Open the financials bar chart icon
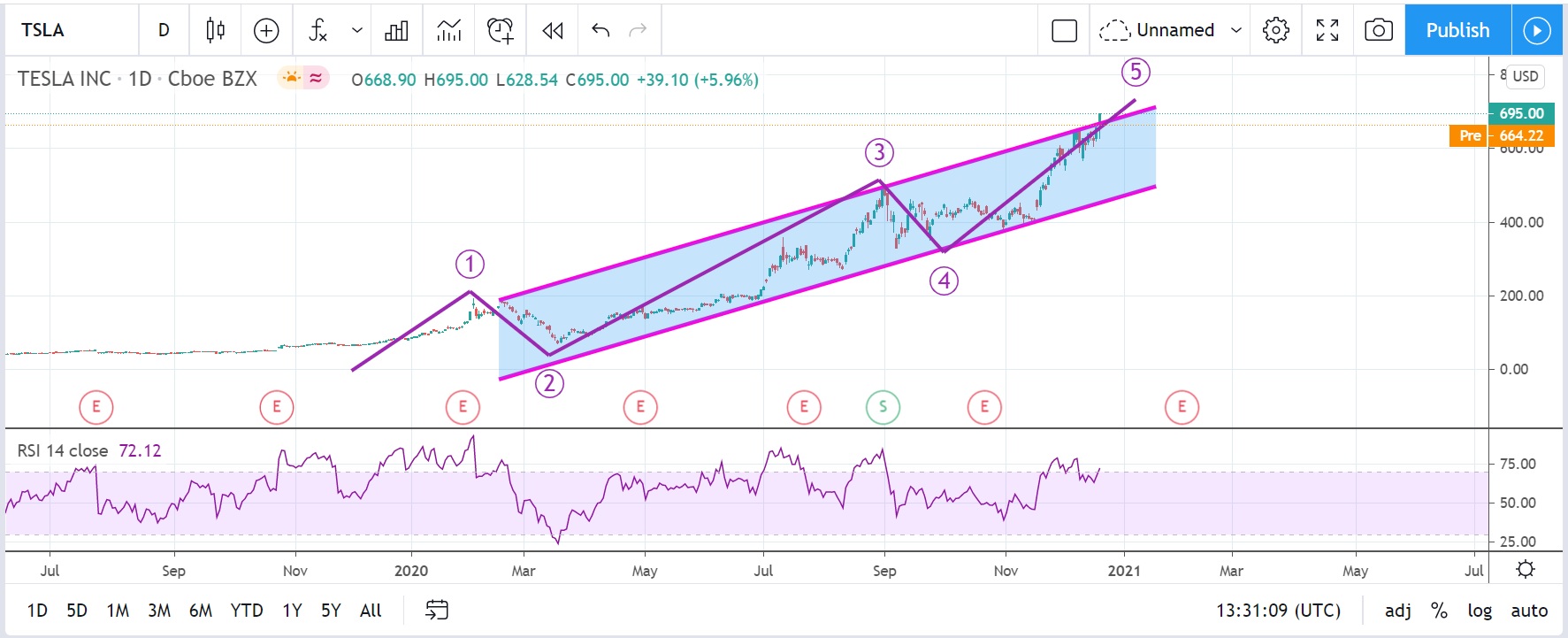This screenshot has width=1568, height=638. pyautogui.click(x=396, y=30)
